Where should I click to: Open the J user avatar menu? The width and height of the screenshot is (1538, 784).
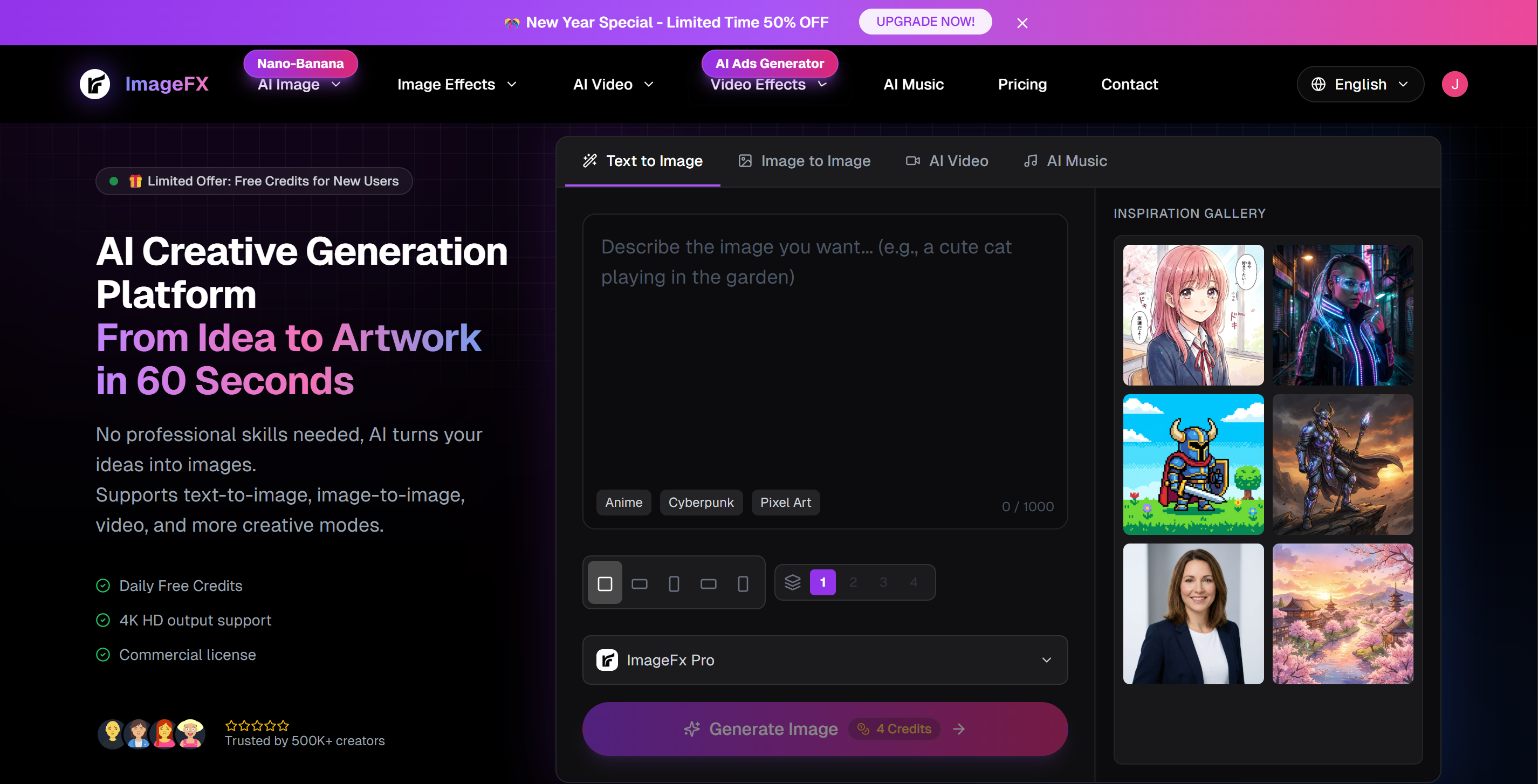[x=1454, y=84]
